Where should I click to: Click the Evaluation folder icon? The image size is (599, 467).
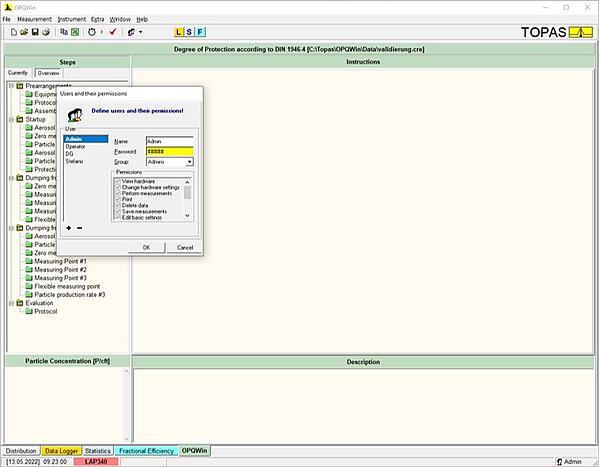[x=20, y=303]
